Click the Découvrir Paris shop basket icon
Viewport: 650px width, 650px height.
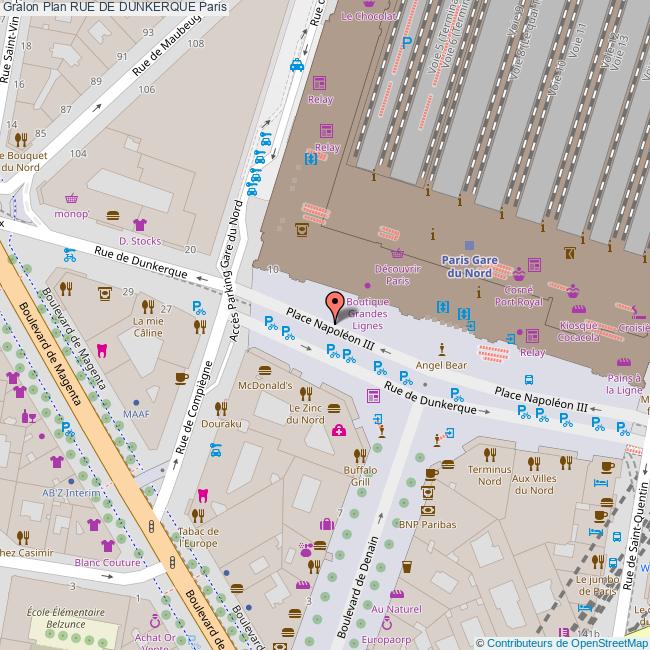point(398,253)
